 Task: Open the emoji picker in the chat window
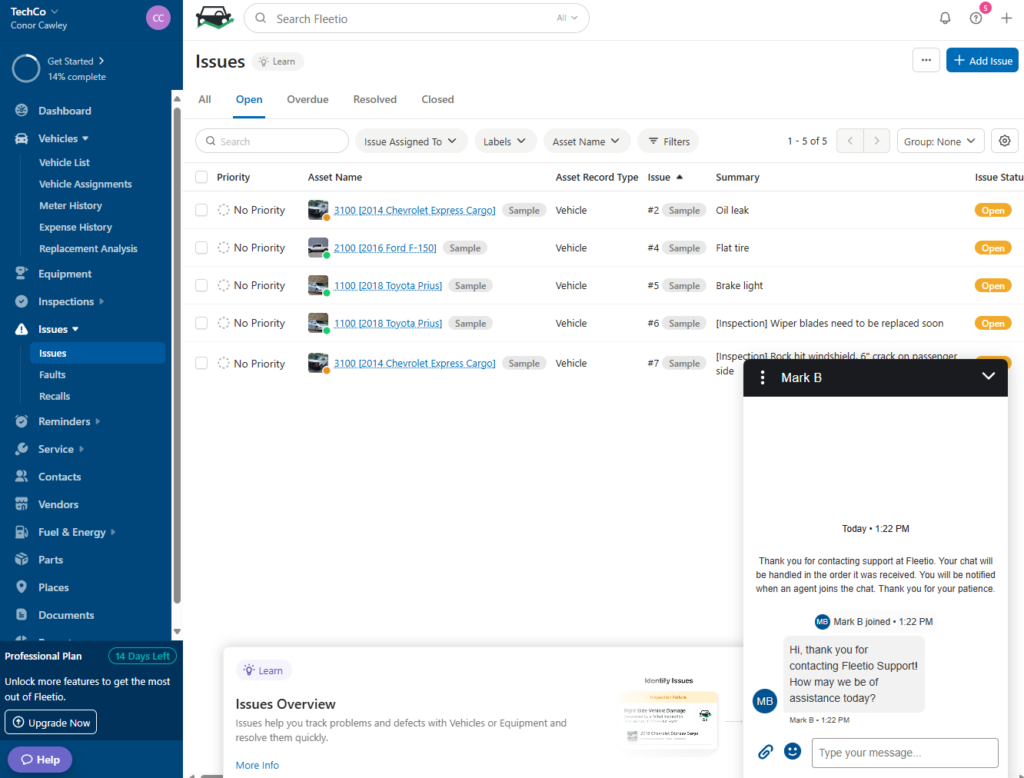[x=792, y=751]
